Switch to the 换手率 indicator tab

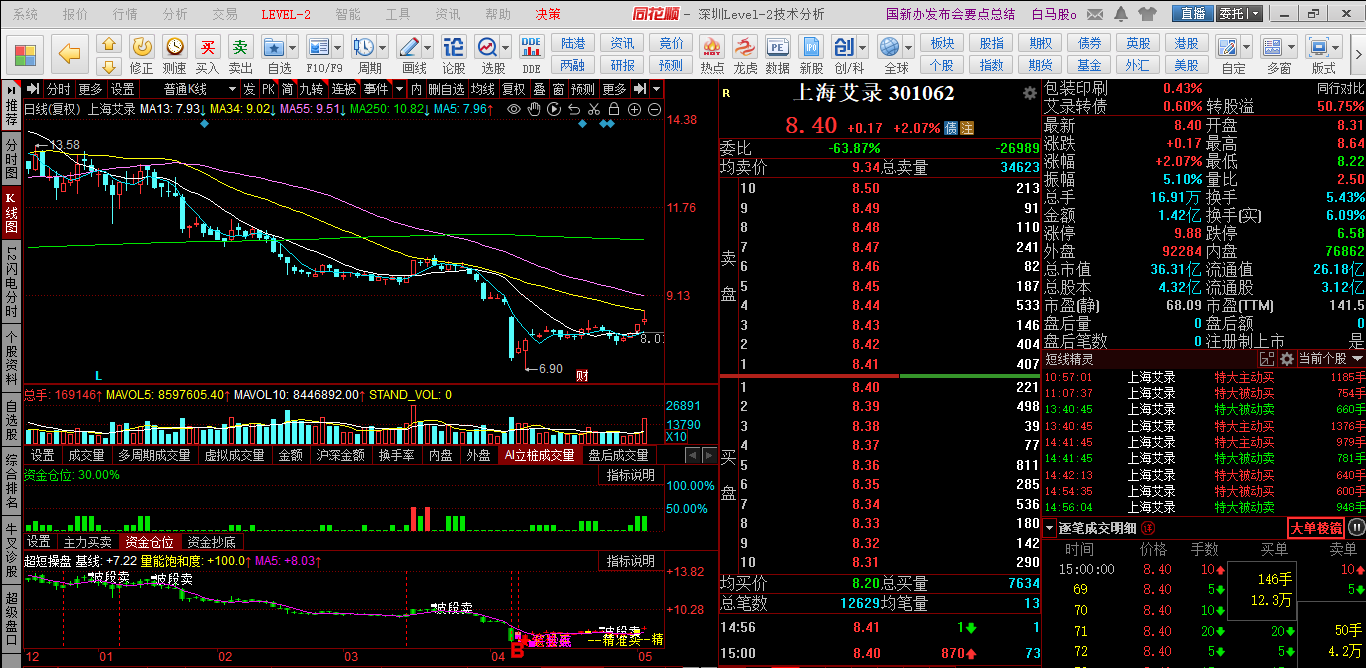[396, 455]
